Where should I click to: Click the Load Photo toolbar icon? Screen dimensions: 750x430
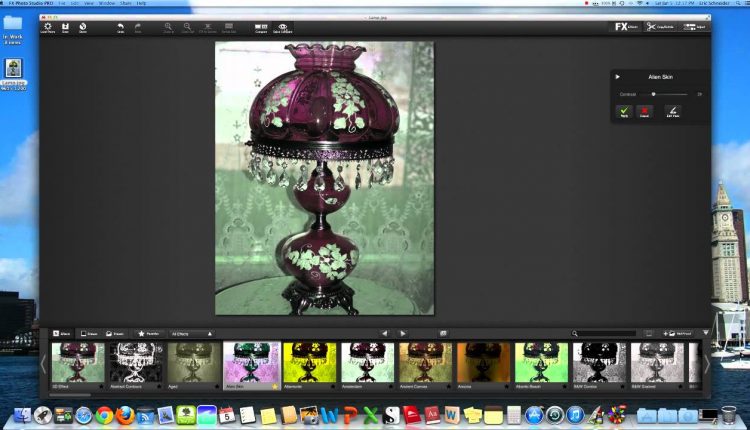point(48,28)
